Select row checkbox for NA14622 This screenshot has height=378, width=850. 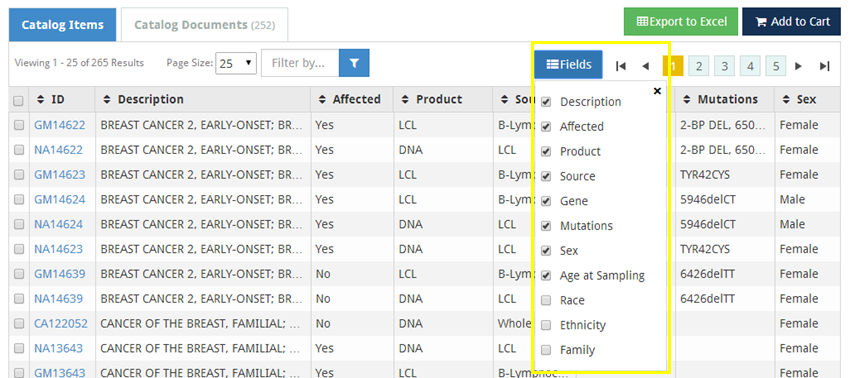coord(19,150)
